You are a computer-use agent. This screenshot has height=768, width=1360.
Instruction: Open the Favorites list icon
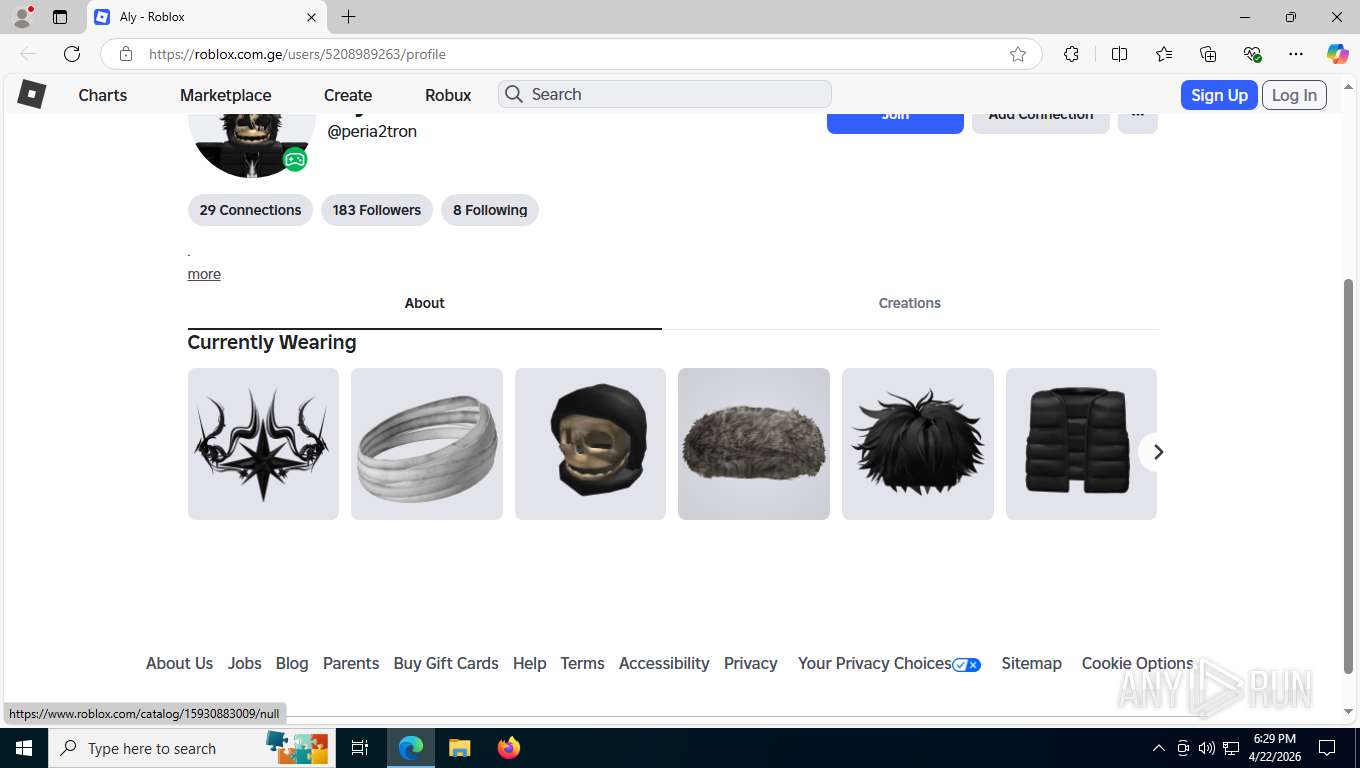[1164, 54]
